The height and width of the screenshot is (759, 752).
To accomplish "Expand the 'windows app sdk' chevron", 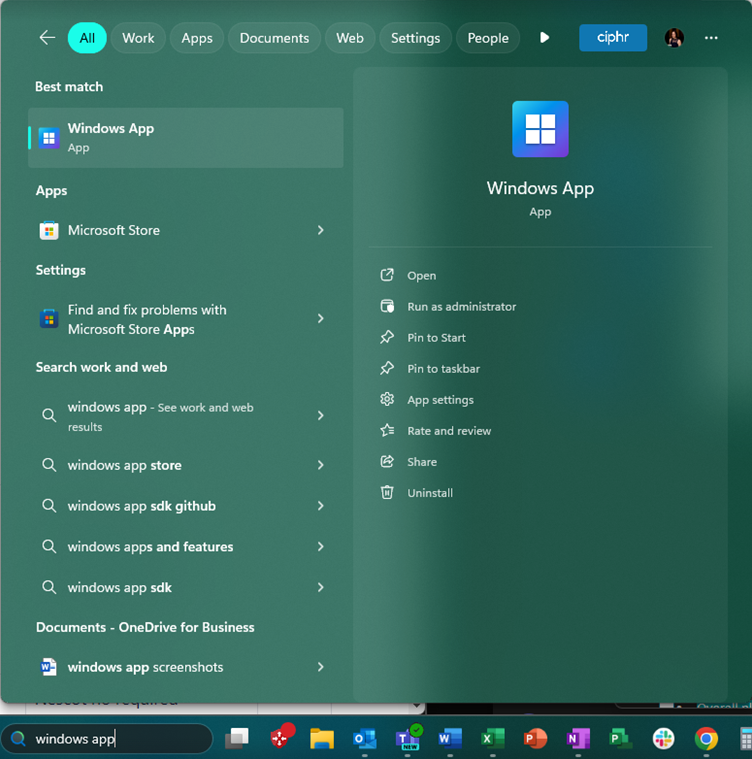I will point(320,587).
